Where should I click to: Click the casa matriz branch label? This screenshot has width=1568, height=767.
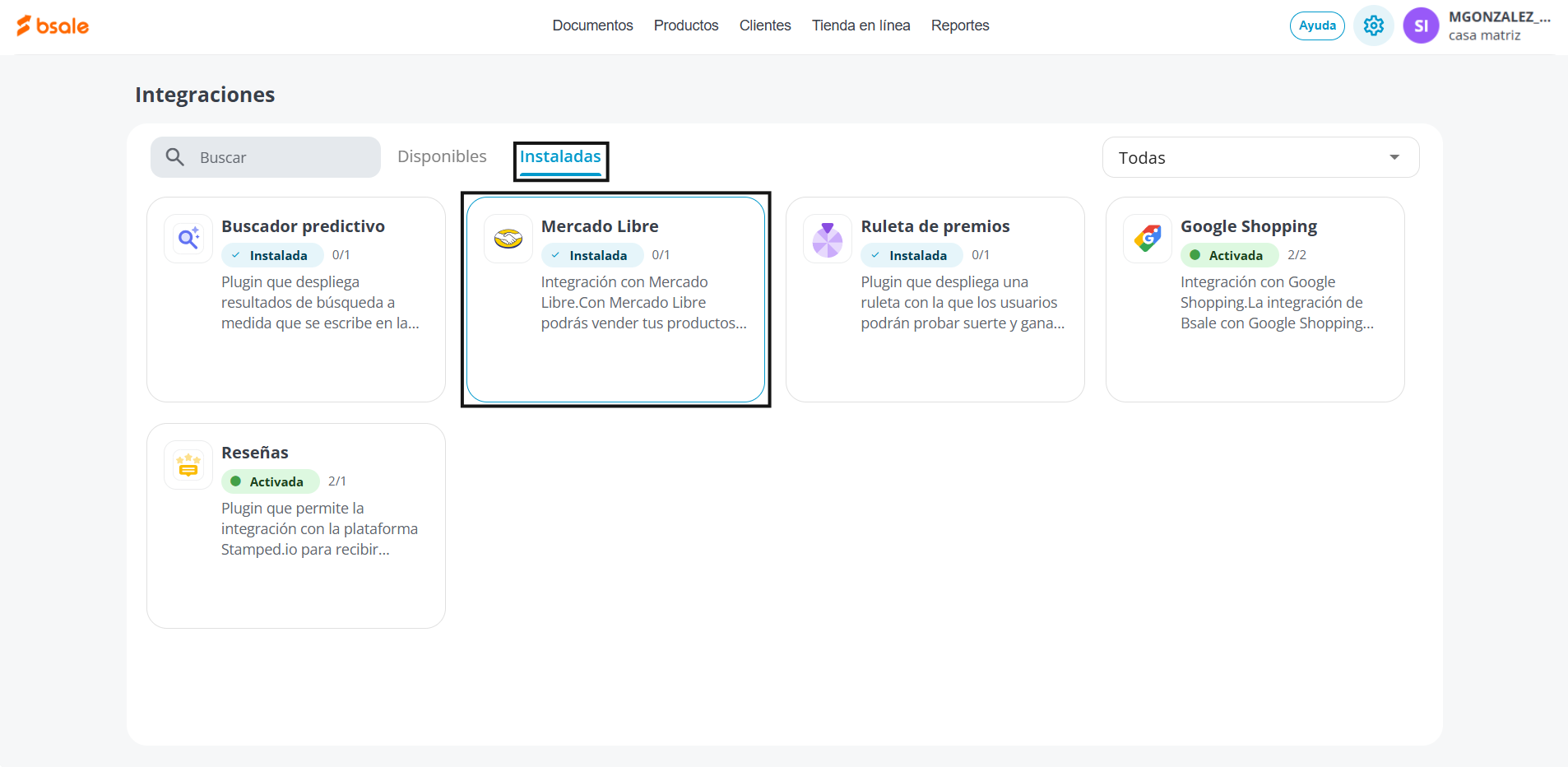1484,35
